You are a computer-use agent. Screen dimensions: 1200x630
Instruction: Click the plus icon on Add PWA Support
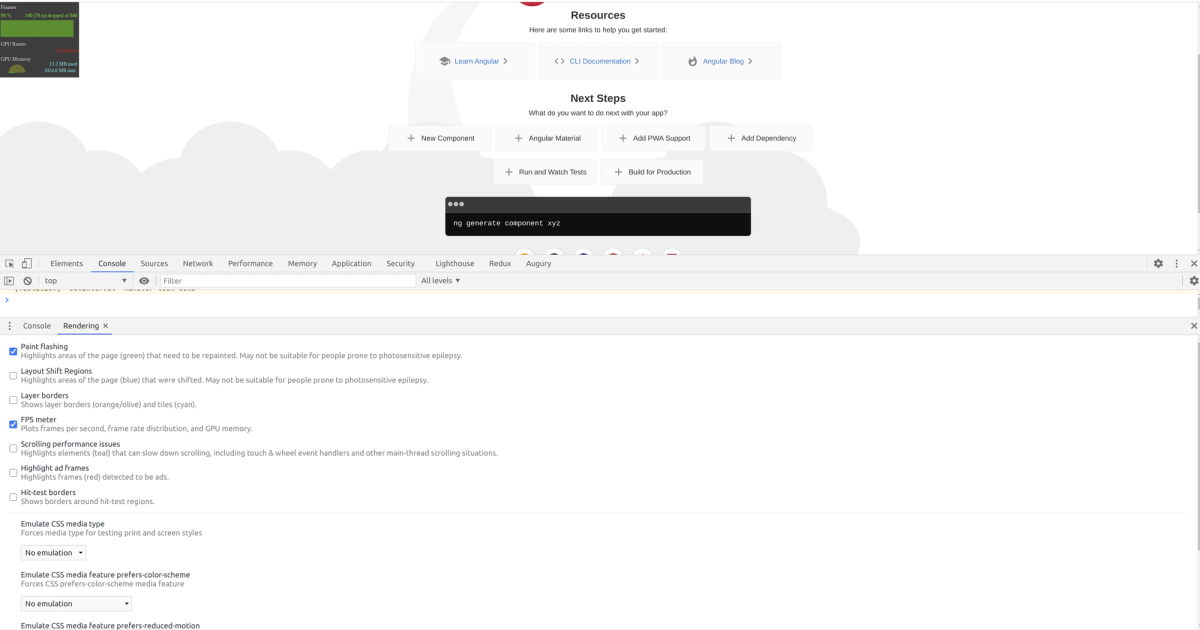pos(623,138)
